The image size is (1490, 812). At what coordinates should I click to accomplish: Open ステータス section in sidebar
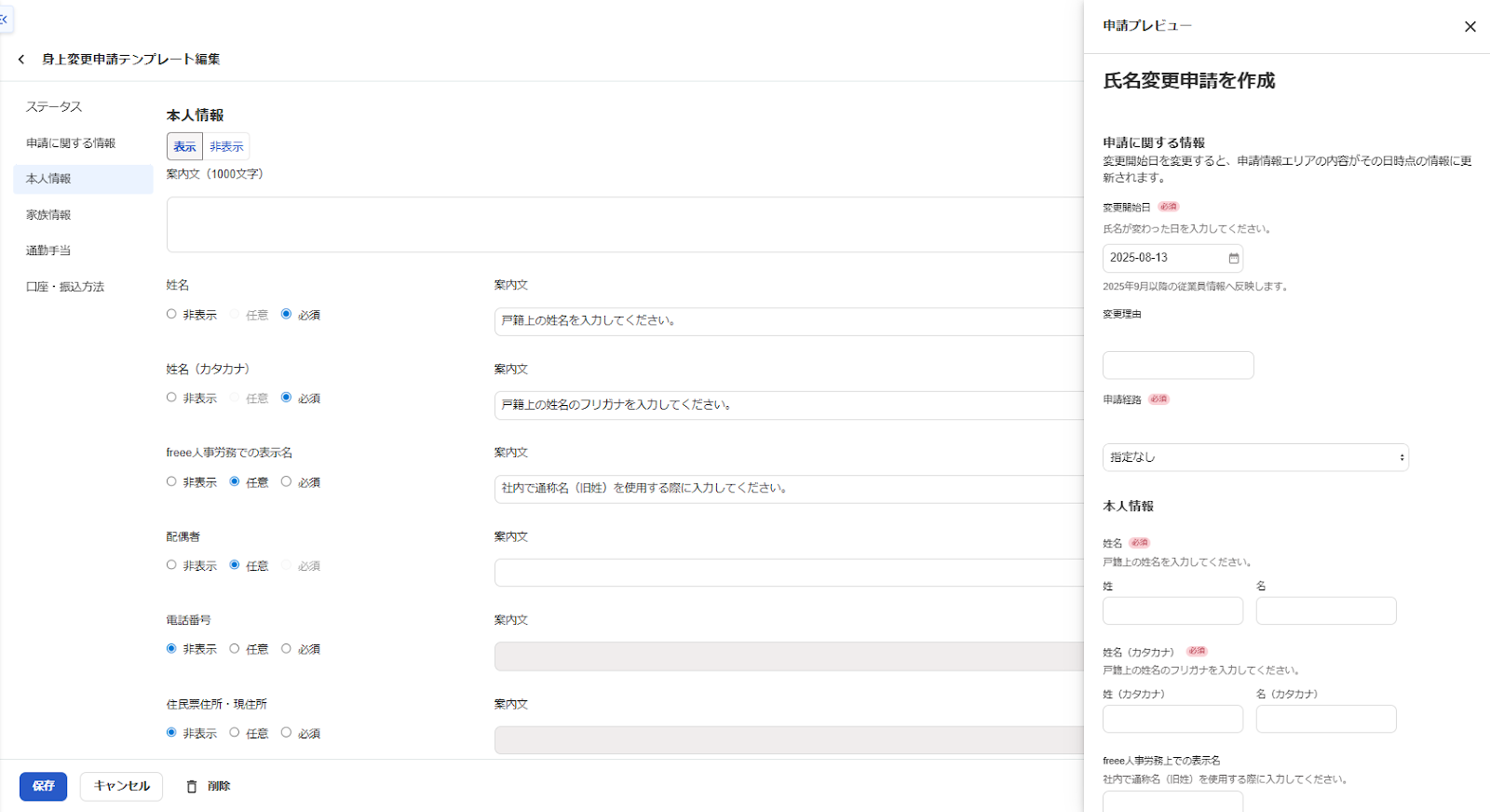[54, 107]
